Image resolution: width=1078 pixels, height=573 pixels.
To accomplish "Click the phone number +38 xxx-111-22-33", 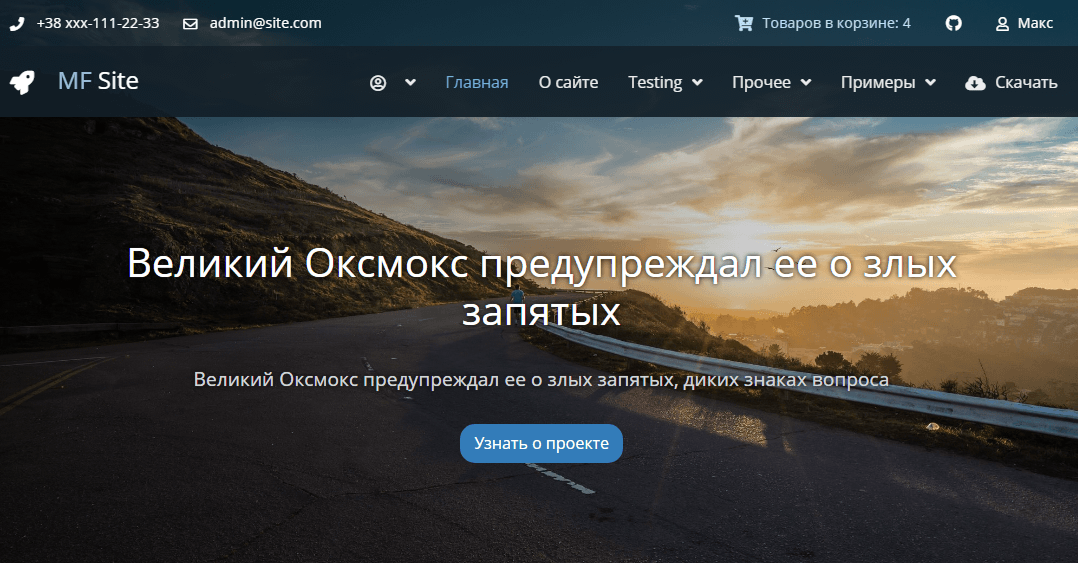I will (x=98, y=23).
